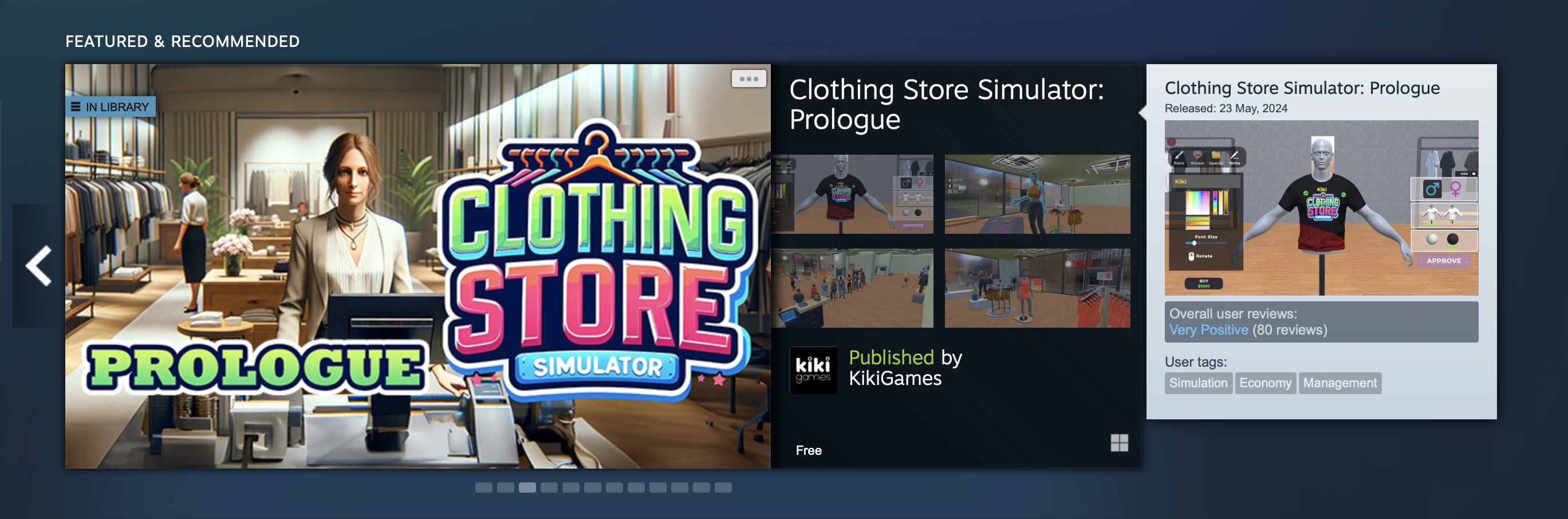Viewport: 1568px width, 519px height.
Task: Open the t-shirt mannequin screenshot thumbnail
Action: (852, 194)
